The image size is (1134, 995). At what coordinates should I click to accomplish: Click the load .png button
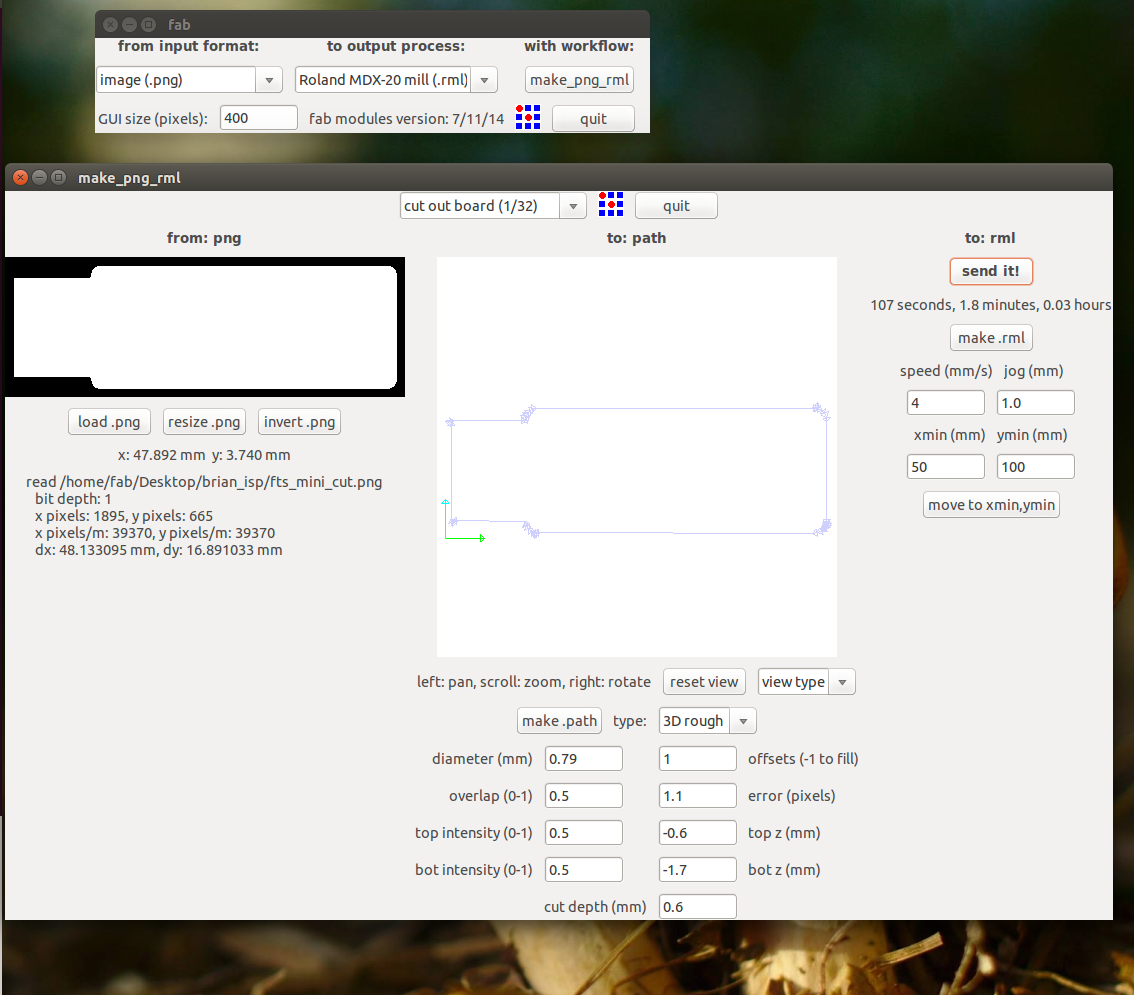[109, 422]
